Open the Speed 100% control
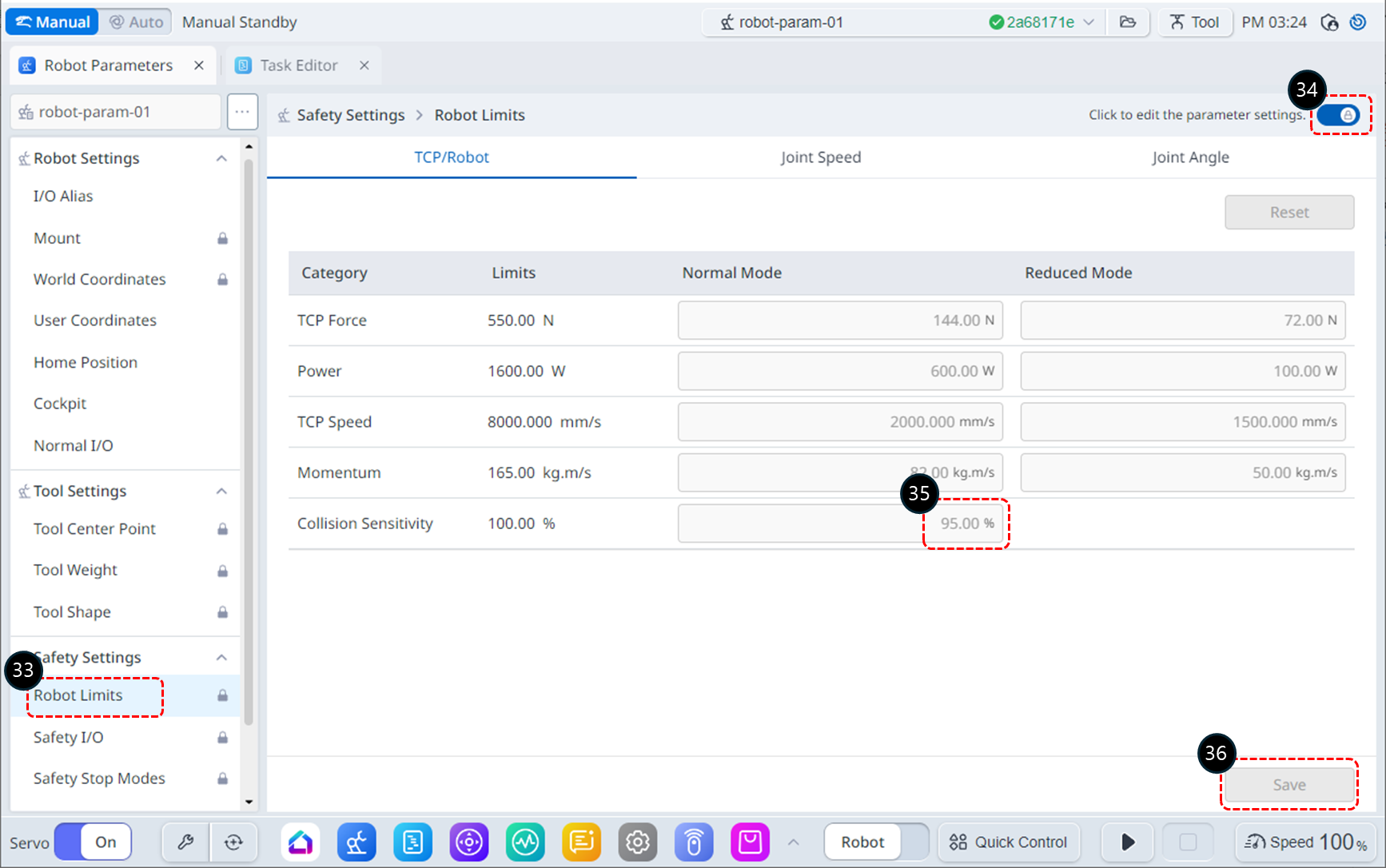 pyautogui.click(x=1305, y=842)
